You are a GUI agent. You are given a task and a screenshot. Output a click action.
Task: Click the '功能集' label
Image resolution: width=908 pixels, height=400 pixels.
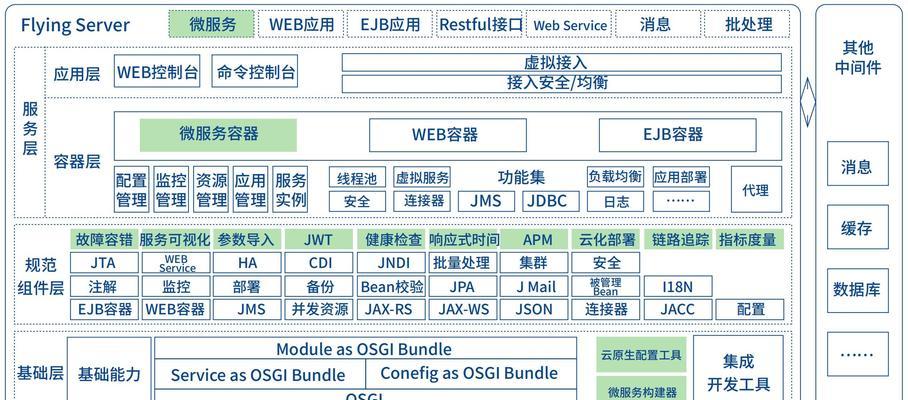521,177
